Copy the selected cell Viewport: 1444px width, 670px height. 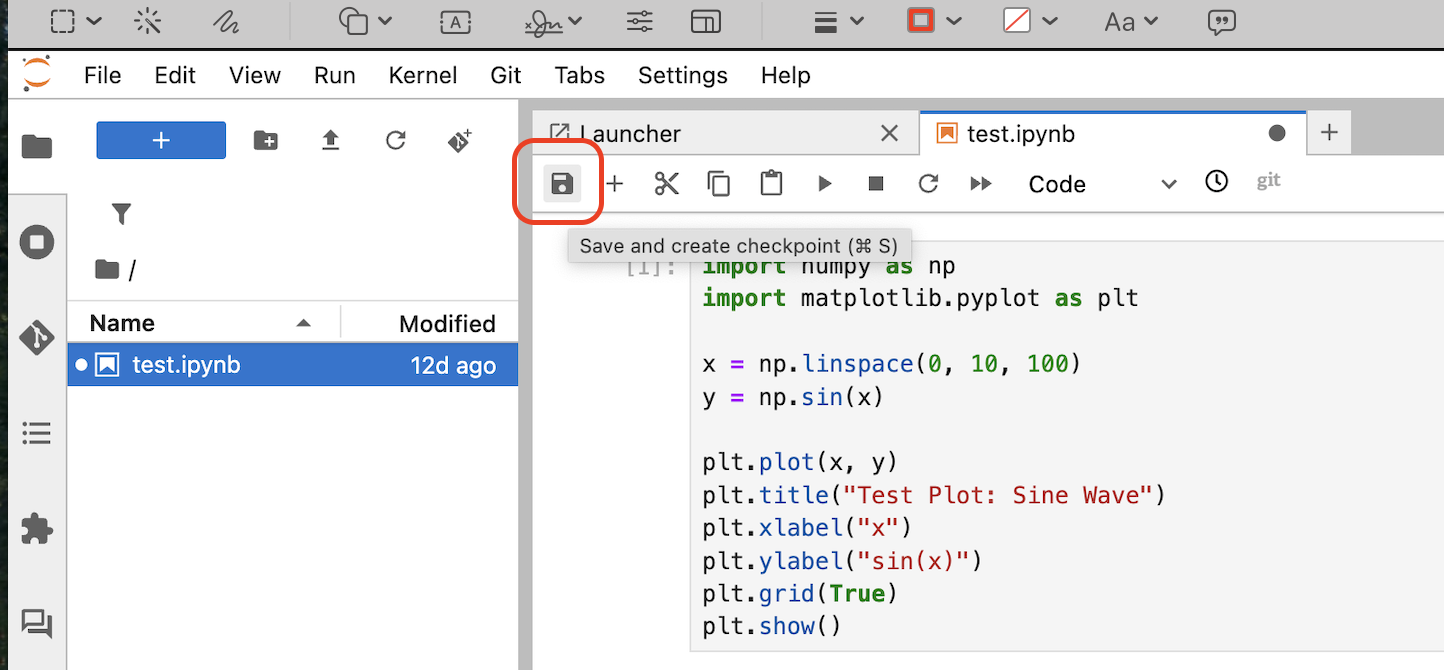point(718,183)
